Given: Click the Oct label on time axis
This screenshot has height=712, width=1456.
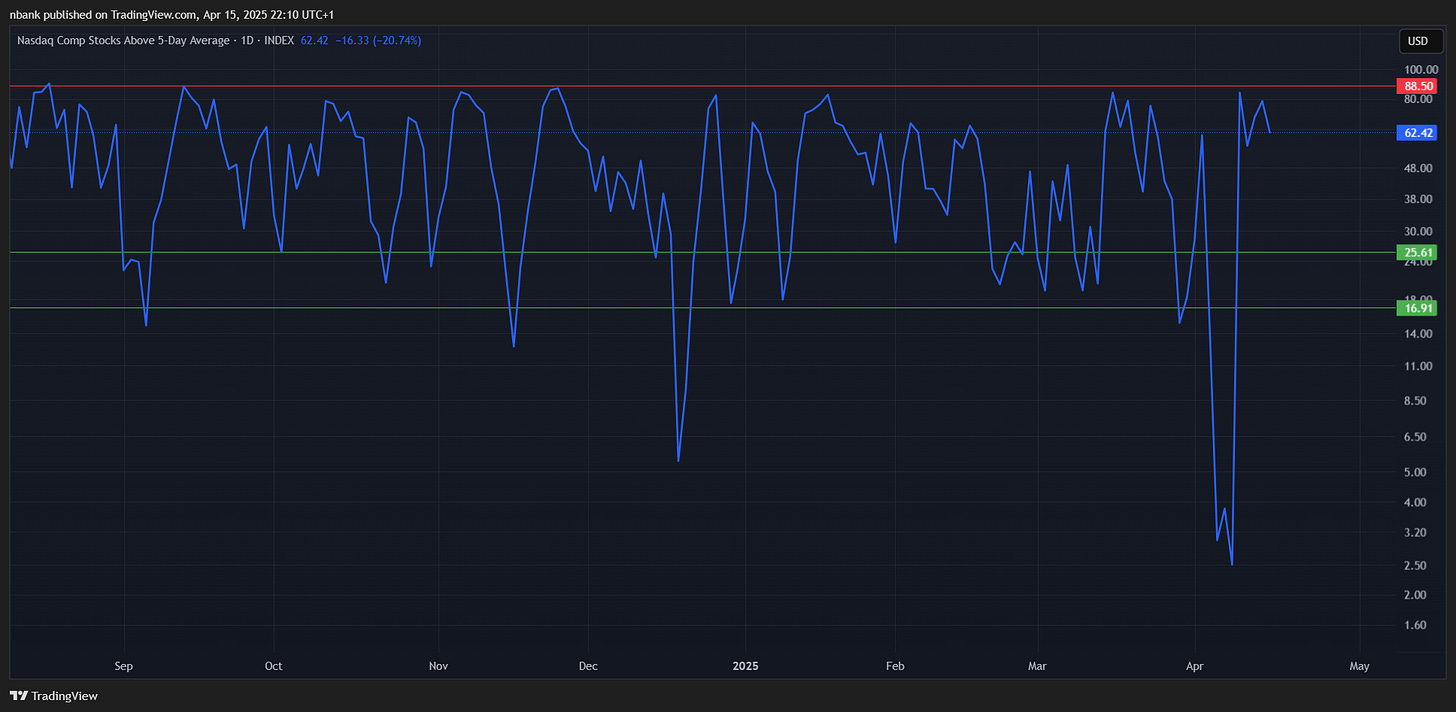Looking at the screenshot, I should pyautogui.click(x=274, y=665).
